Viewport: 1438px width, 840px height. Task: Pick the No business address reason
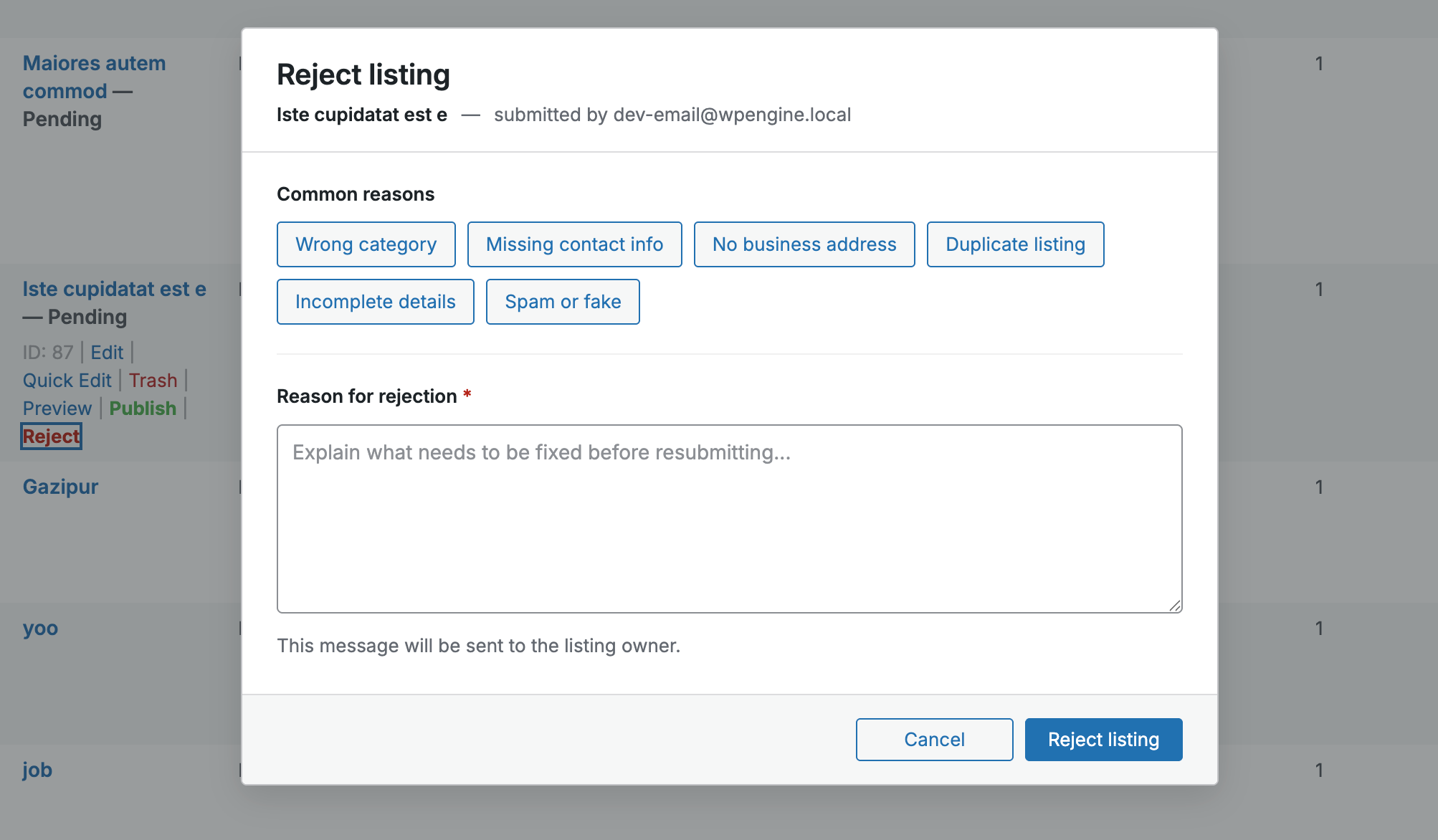point(804,244)
